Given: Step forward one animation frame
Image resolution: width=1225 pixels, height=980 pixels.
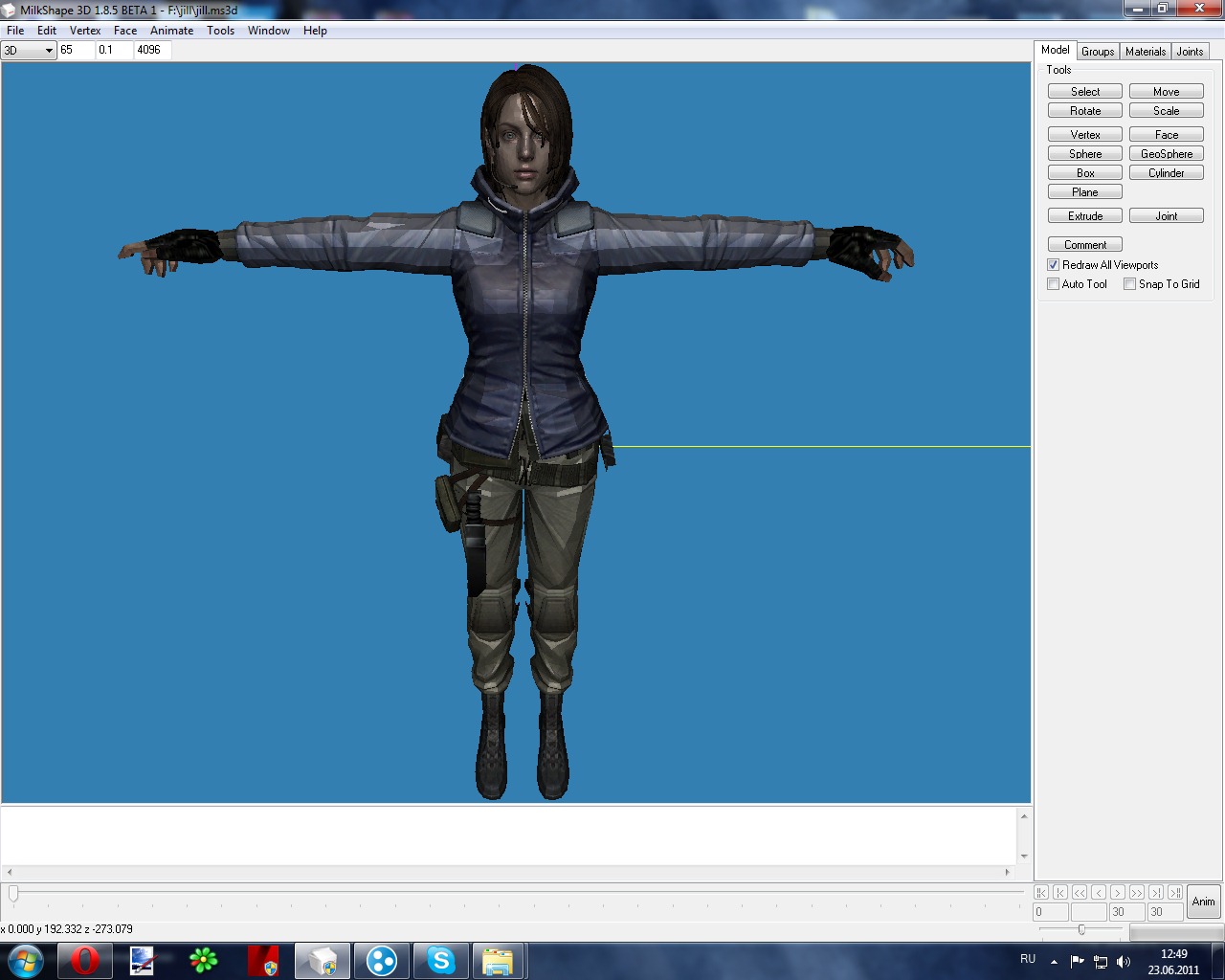Looking at the screenshot, I should pyautogui.click(x=1118, y=892).
